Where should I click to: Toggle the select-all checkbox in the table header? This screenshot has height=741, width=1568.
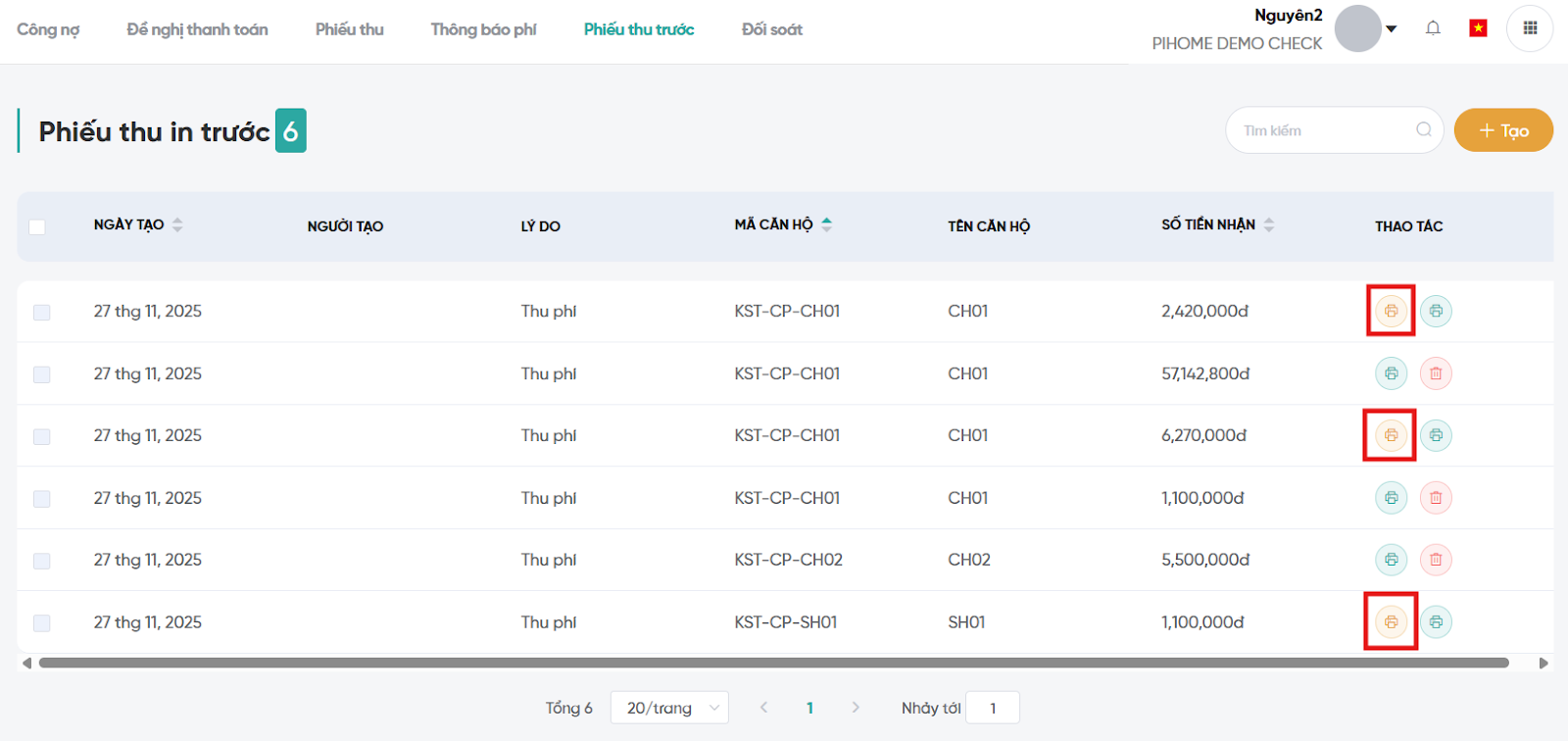tap(37, 226)
